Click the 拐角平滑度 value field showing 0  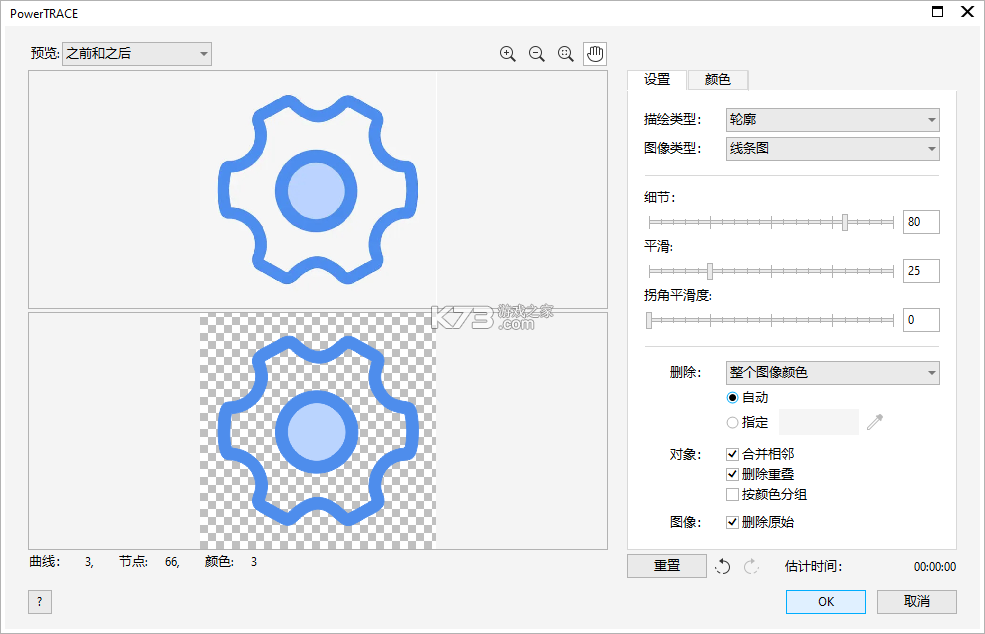tap(921, 320)
